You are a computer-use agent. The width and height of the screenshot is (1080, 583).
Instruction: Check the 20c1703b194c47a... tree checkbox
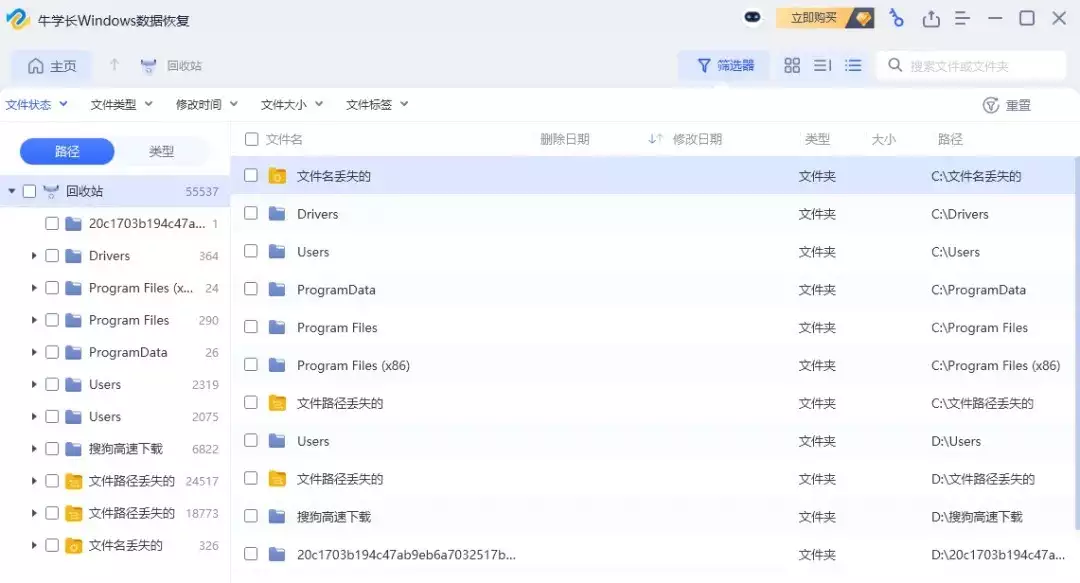(x=52, y=223)
